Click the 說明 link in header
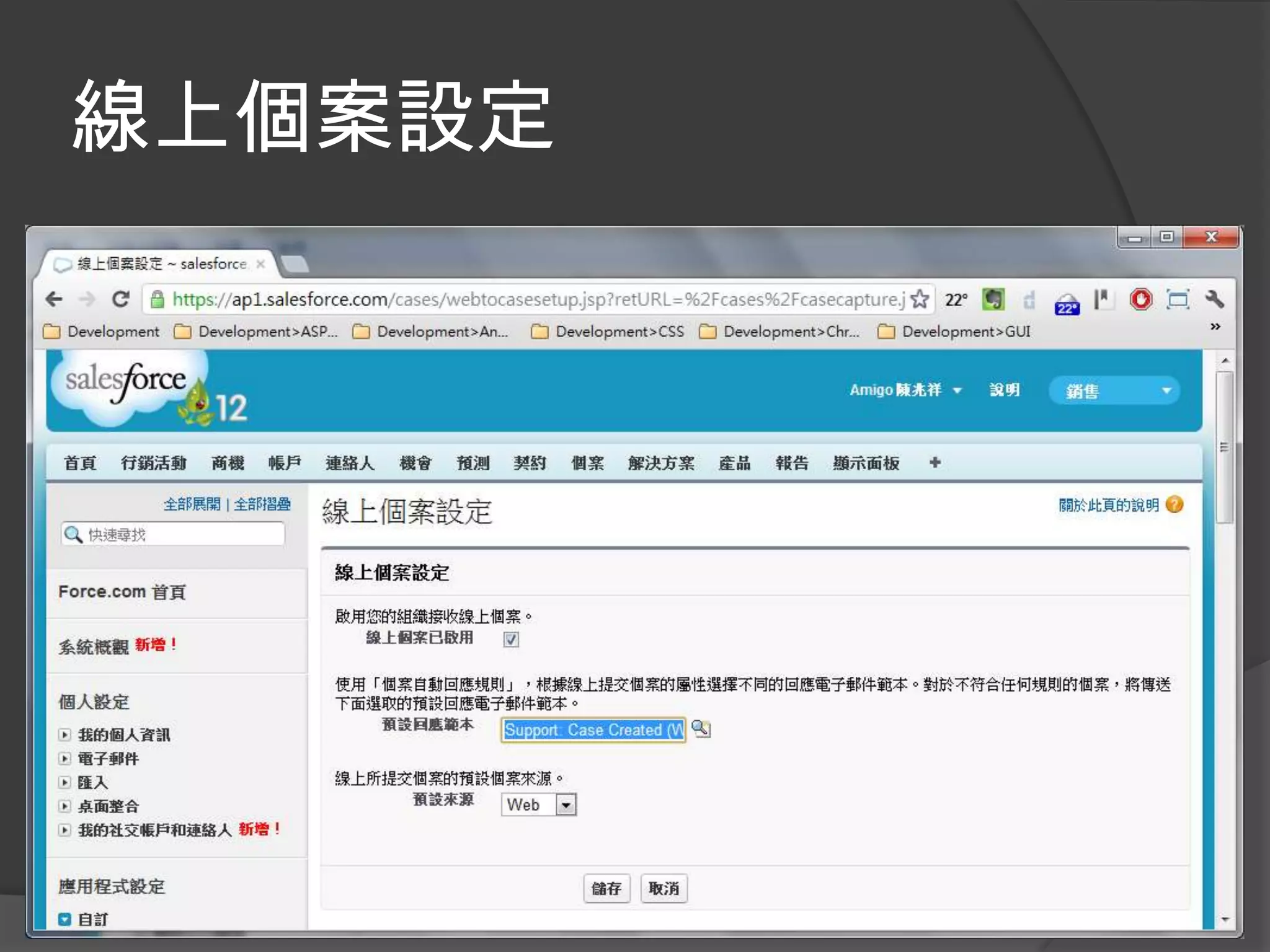 click(1005, 390)
